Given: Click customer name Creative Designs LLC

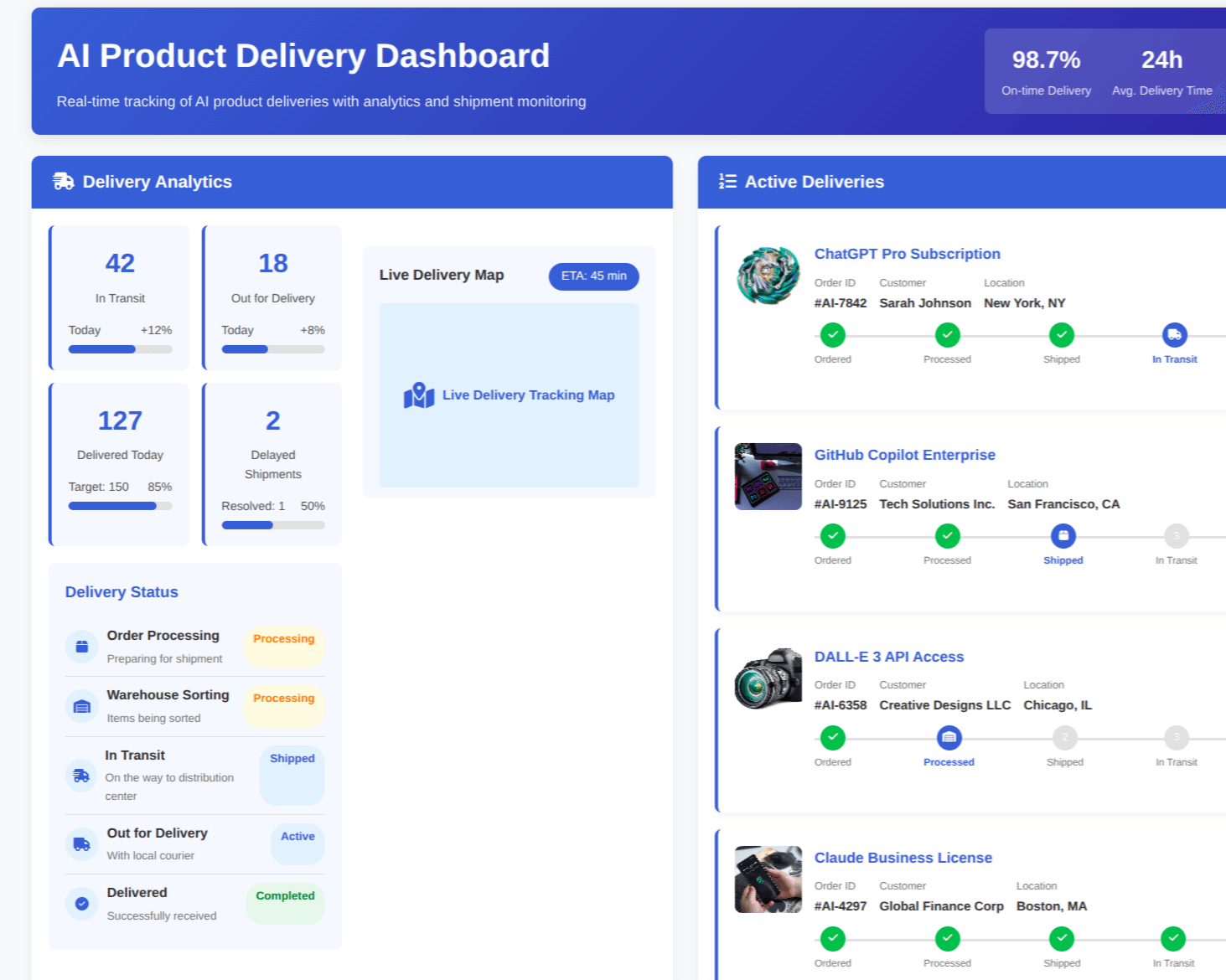Looking at the screenshot, I should pos(945,705).
